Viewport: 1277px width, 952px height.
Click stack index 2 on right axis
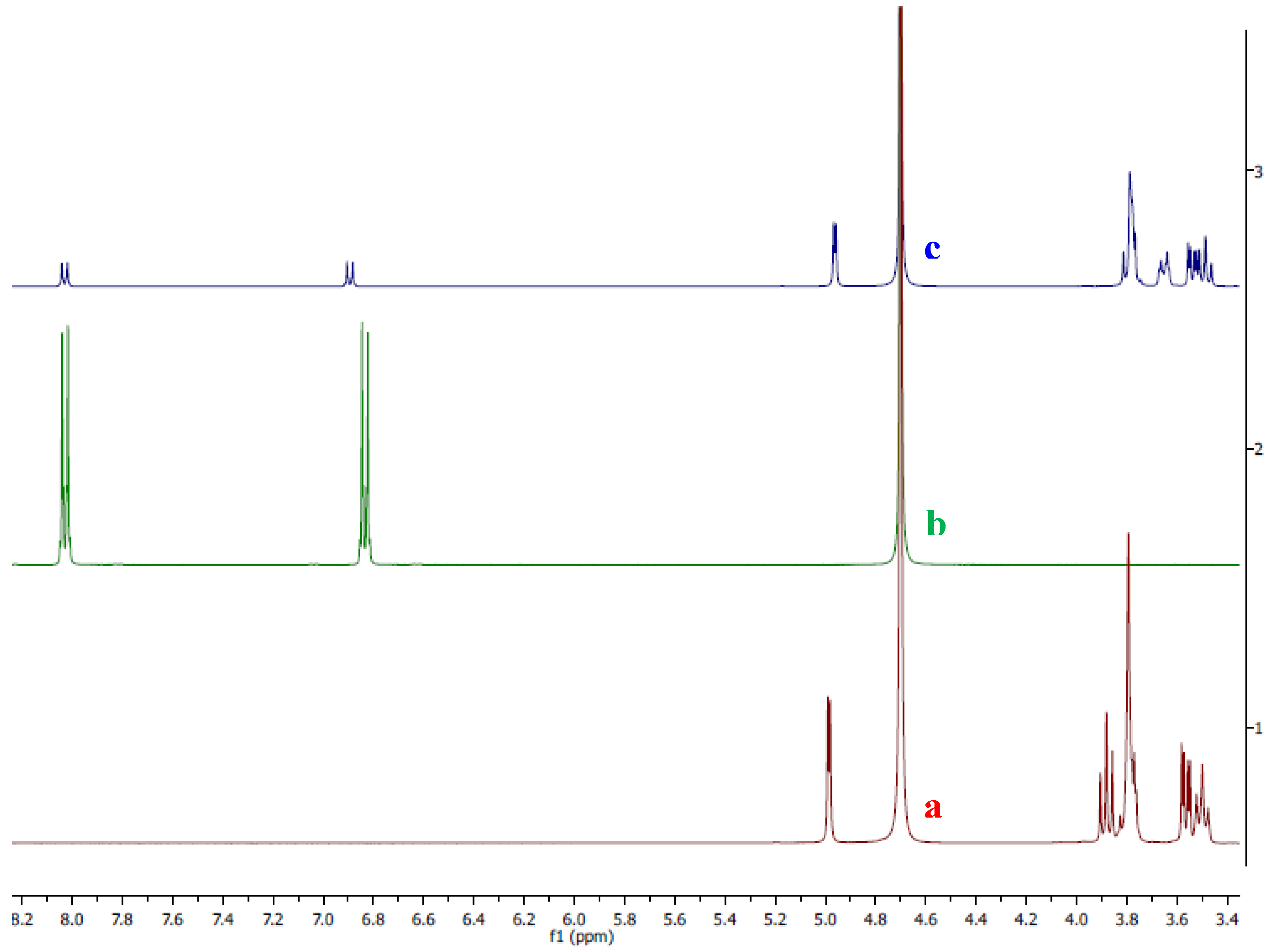point(1258,449)
